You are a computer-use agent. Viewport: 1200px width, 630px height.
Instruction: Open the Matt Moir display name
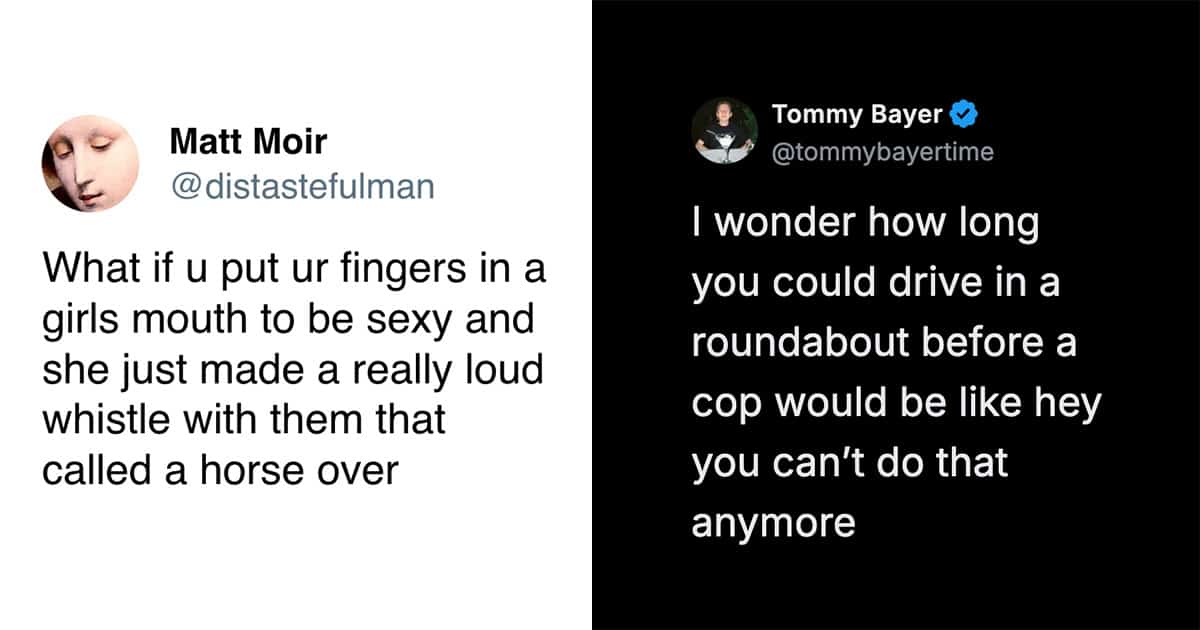click(248, 141)
